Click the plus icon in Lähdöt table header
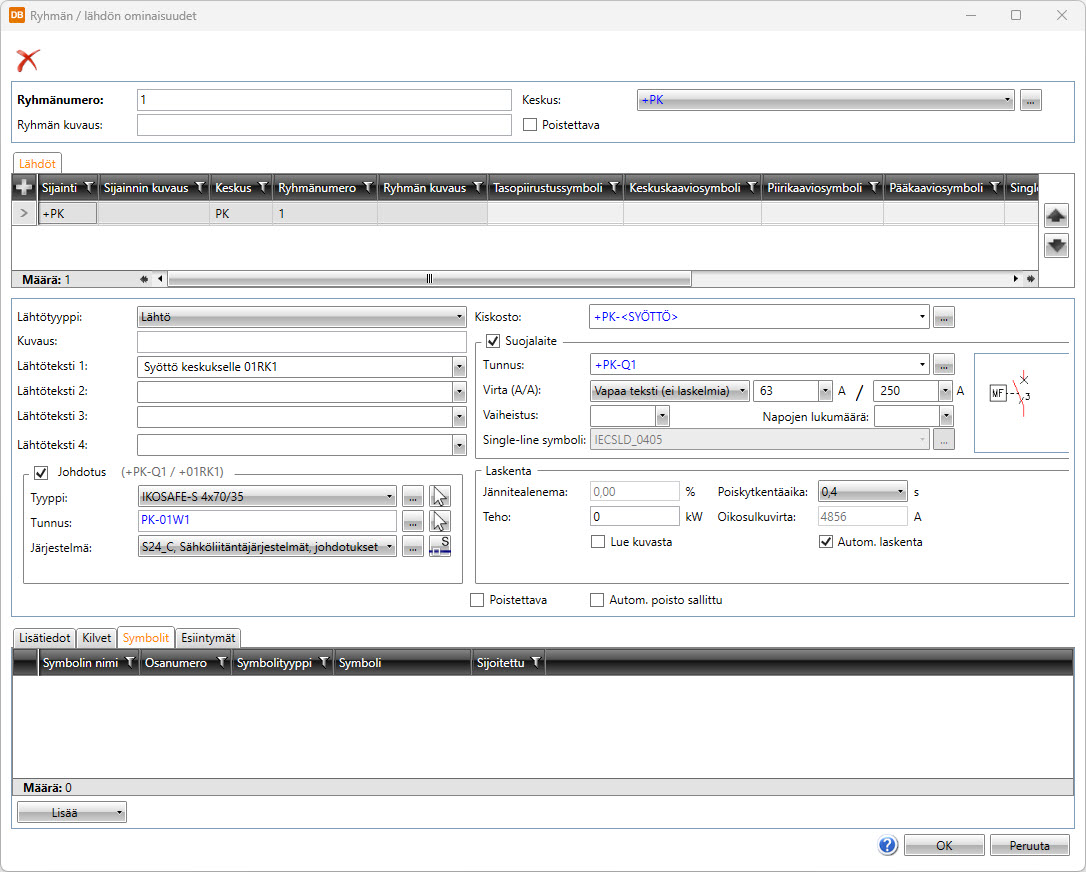This screenshot has width=1086, height=872. [x=24, y=187]
